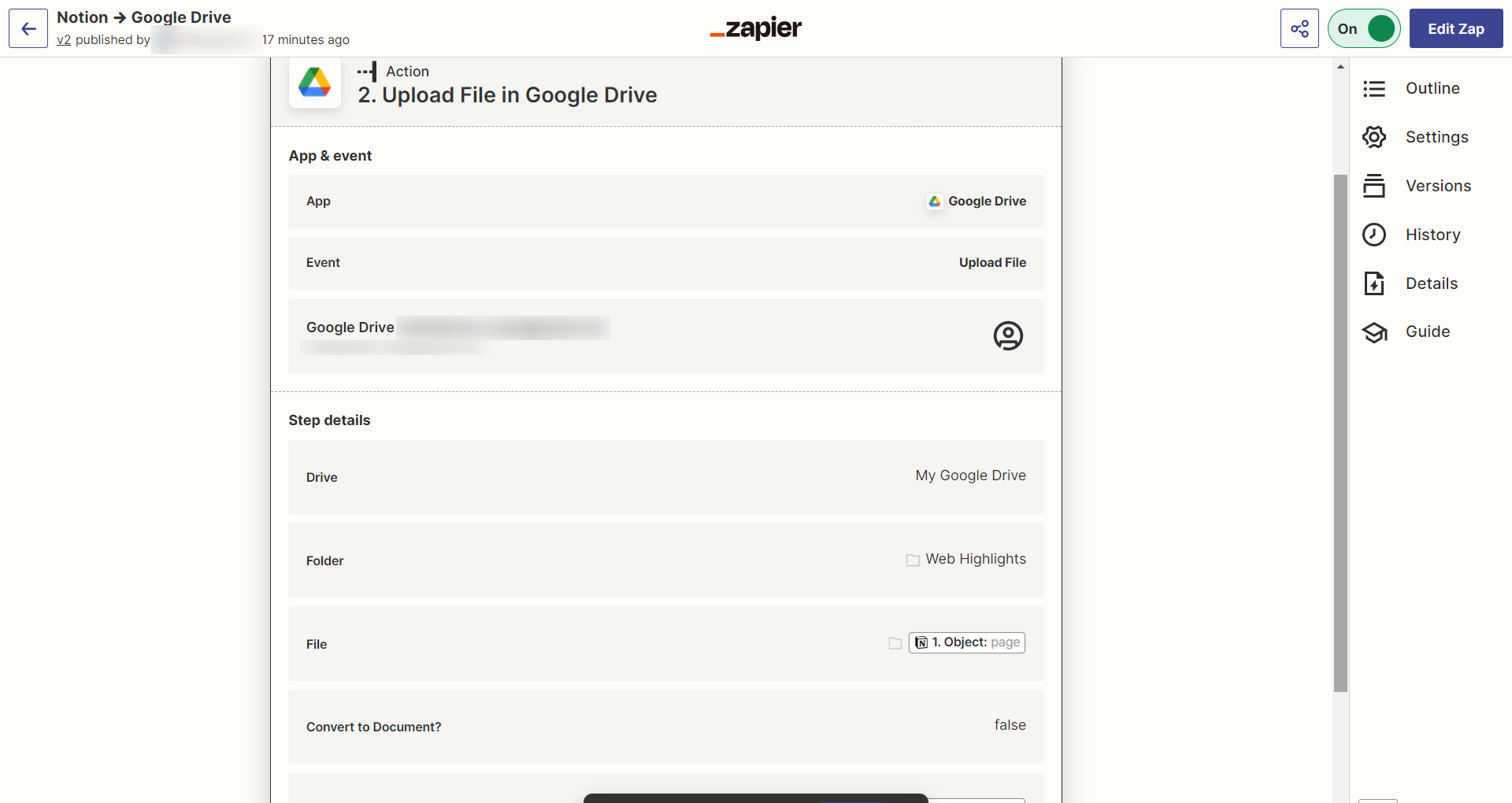Click the back arrow button
The width and height of the screenshot is (1512, 803).
point(28,29)
